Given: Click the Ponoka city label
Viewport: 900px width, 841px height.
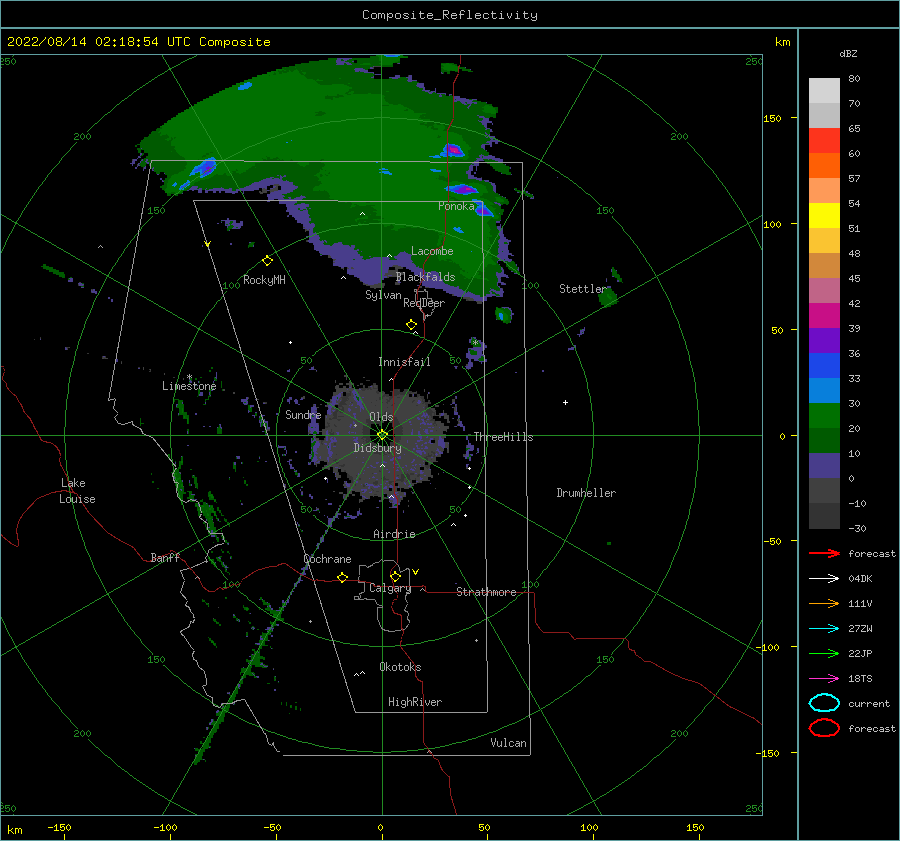Looking at the screenshot, I should 456,206.
